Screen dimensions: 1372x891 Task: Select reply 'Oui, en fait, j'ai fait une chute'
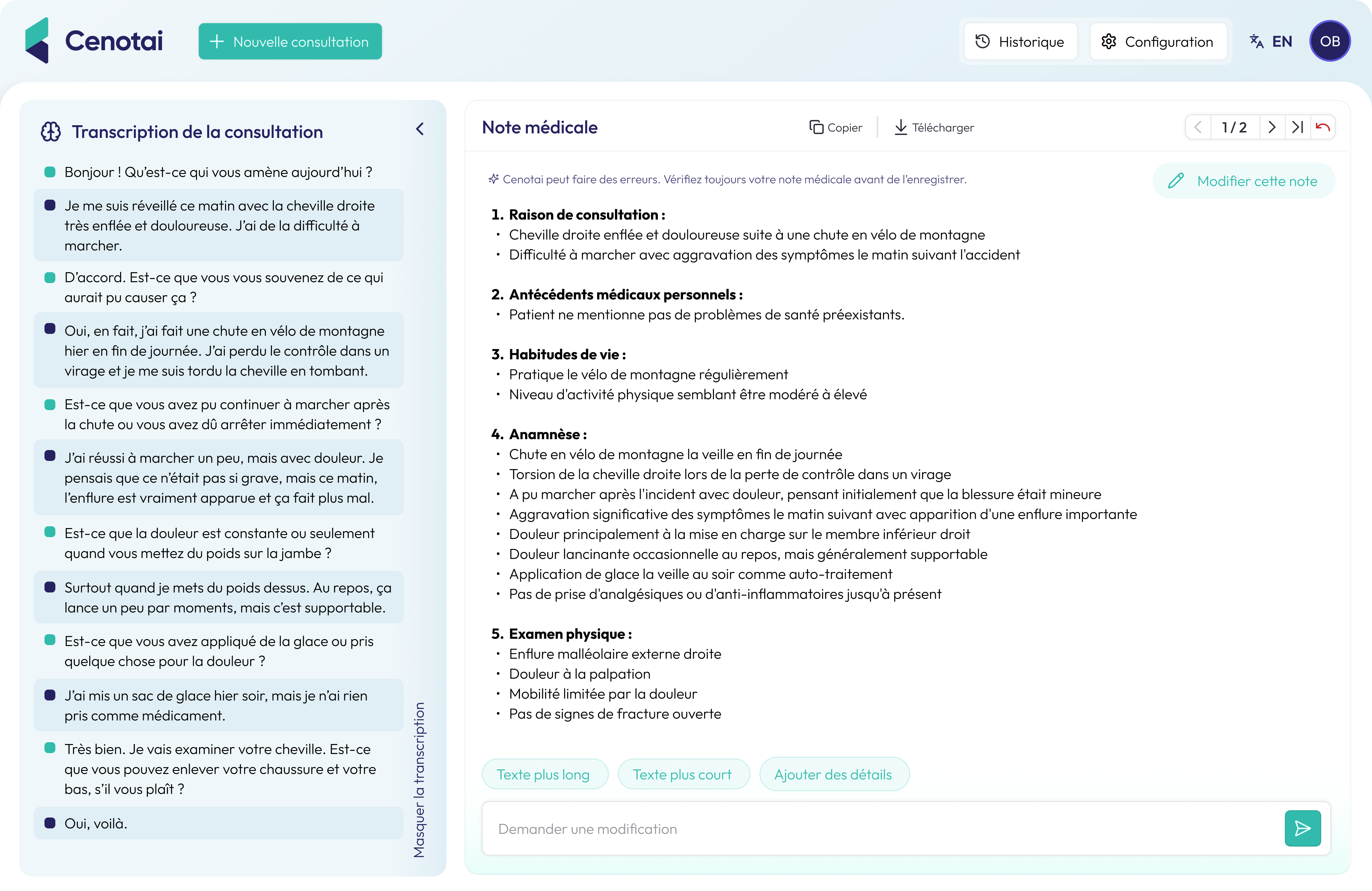coord(218,351)
